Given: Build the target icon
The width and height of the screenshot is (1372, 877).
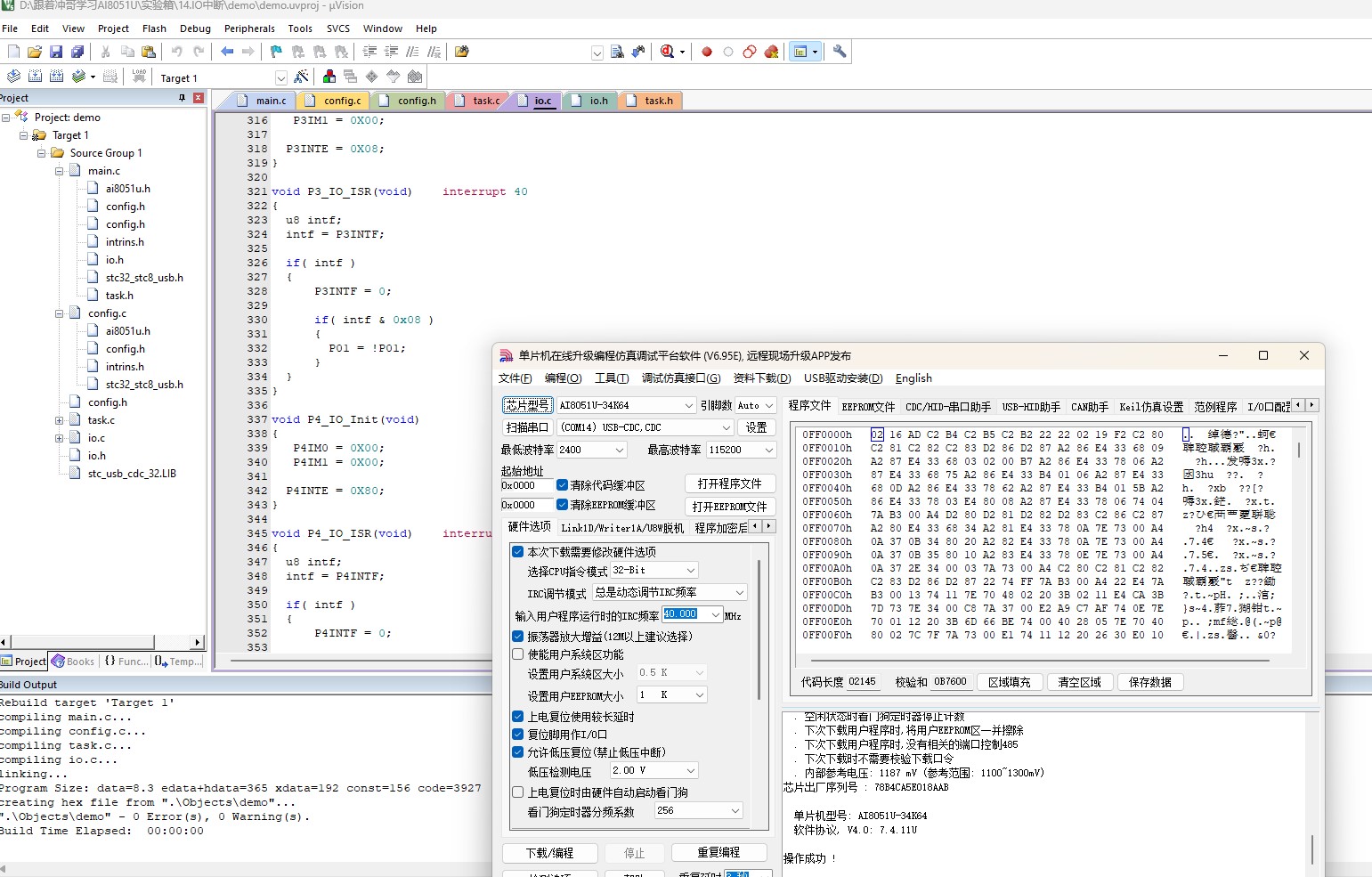Looking at the screenshot, I should (x=35, y=77).
